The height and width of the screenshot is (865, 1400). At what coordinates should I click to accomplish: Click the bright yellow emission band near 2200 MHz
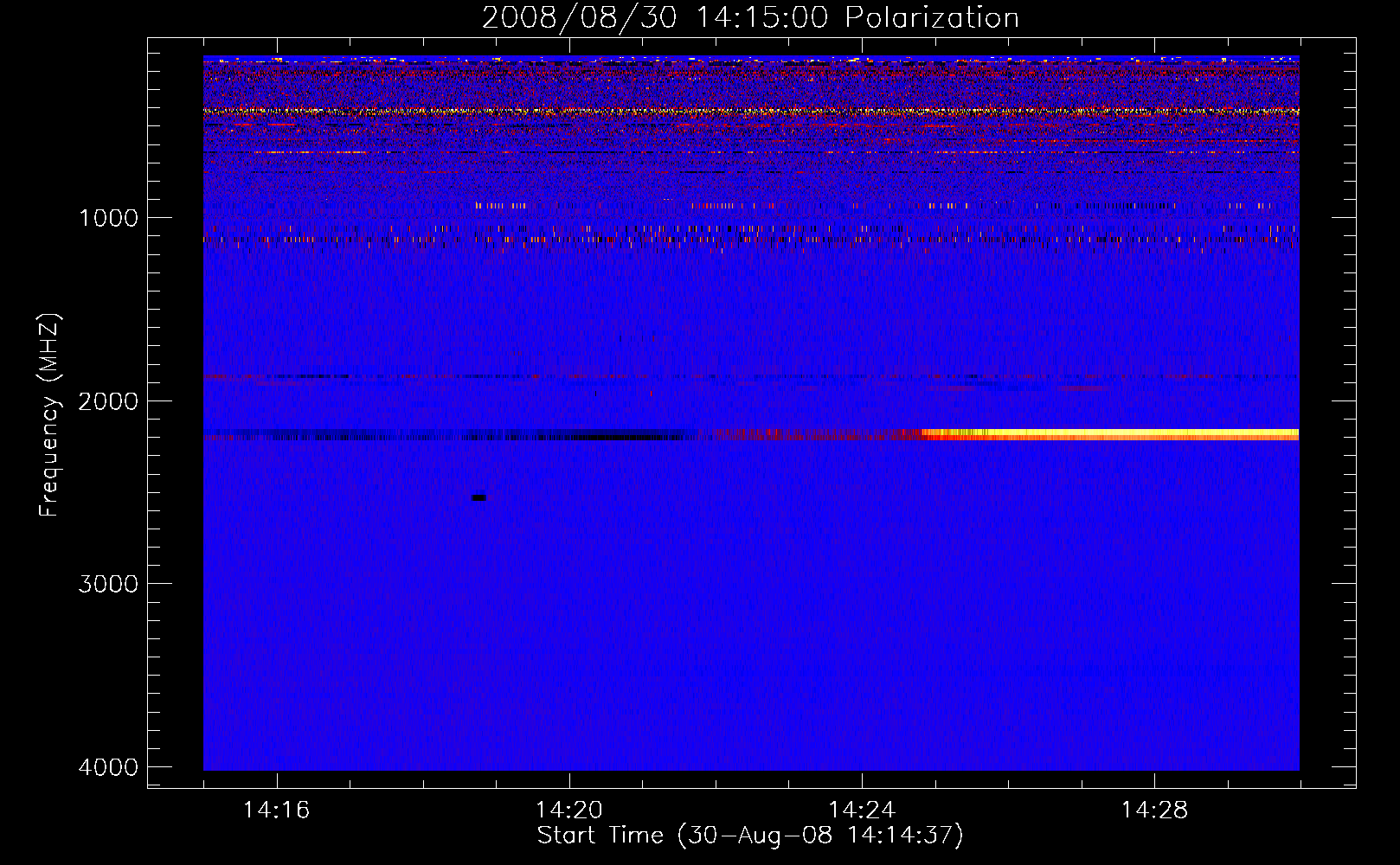1110,434
